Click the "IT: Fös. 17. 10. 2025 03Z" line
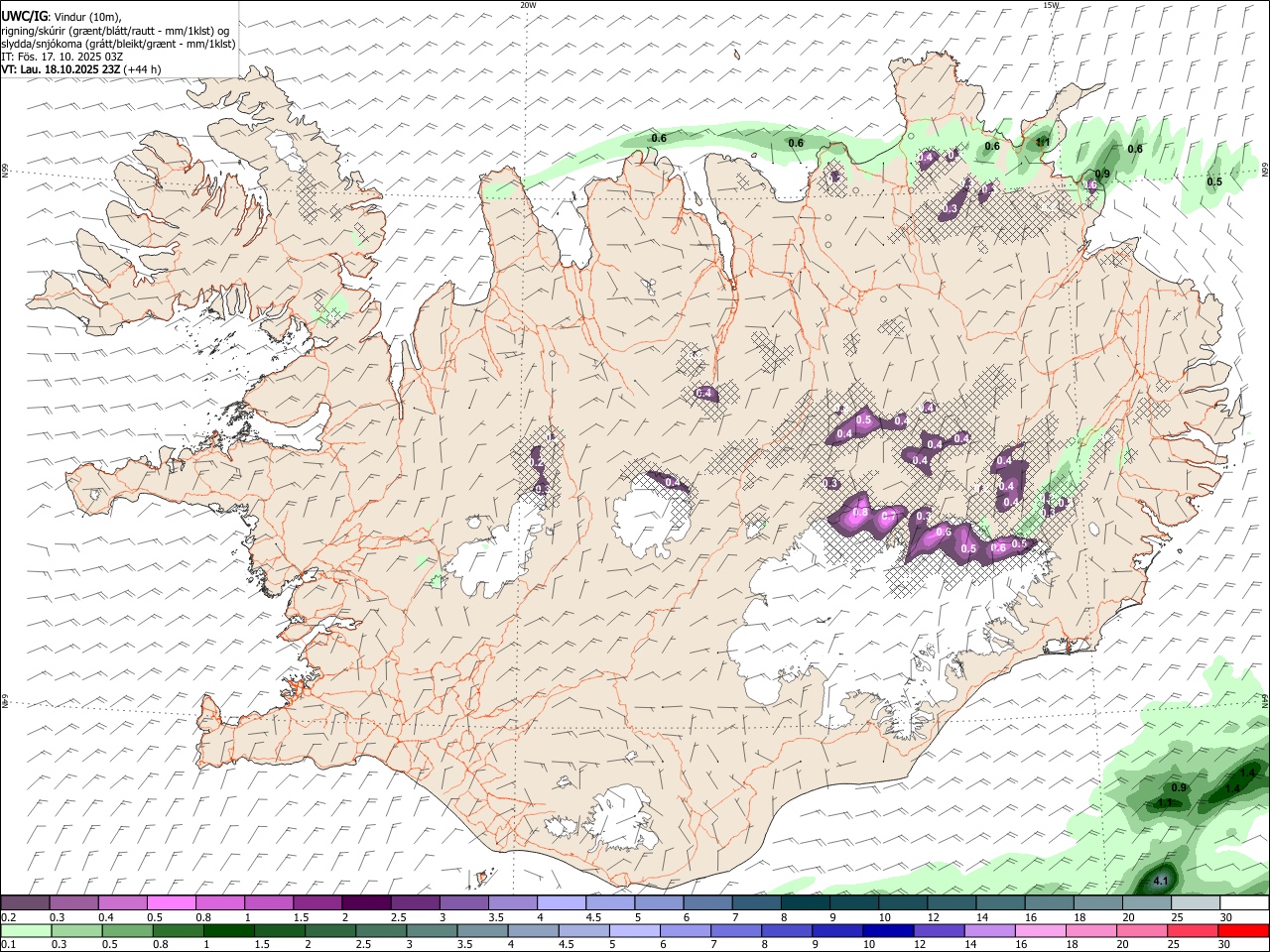This screenshot has height=952, width=1270. (63, 57)
